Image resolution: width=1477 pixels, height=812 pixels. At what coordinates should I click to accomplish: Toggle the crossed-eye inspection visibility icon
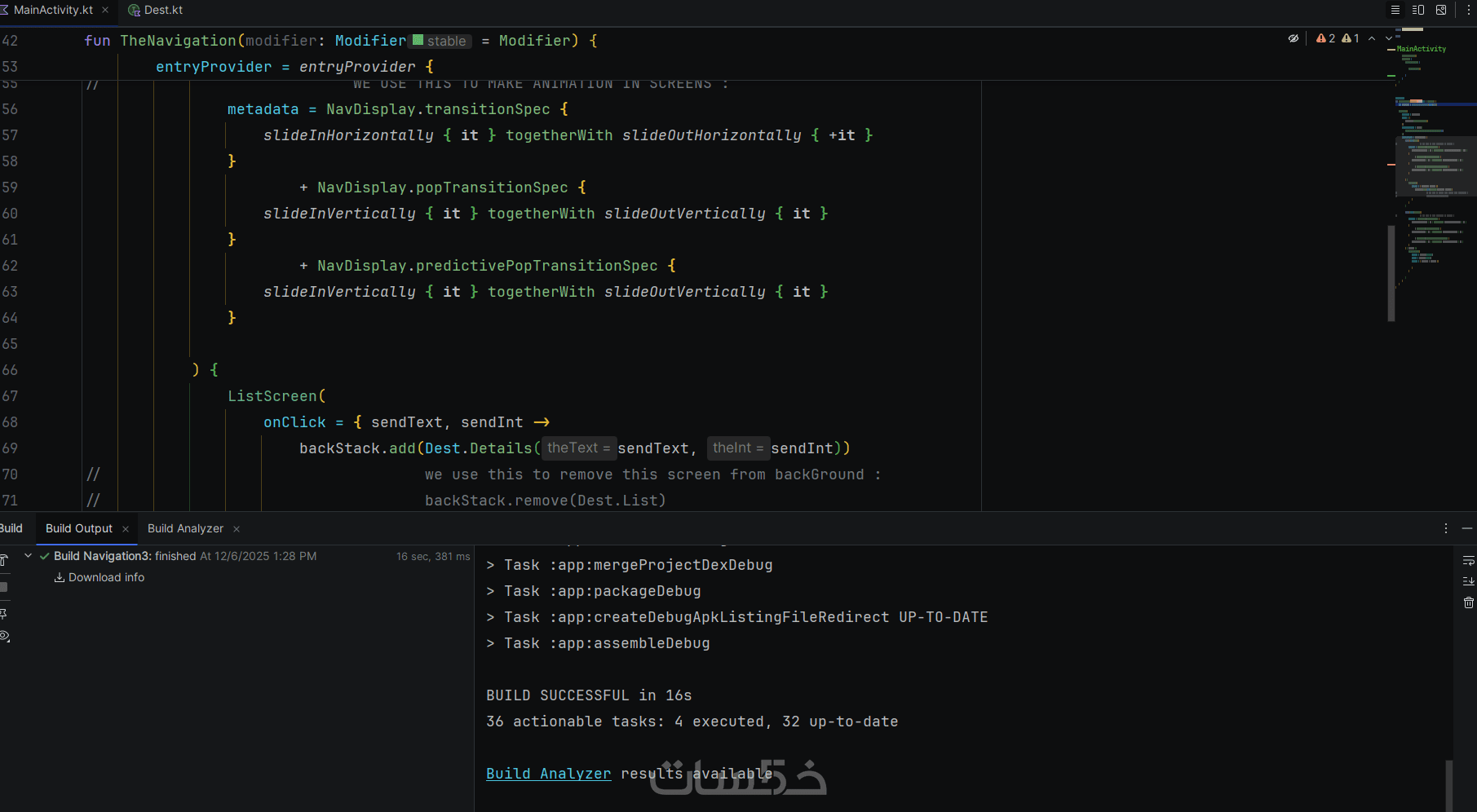coord(1293,38)
